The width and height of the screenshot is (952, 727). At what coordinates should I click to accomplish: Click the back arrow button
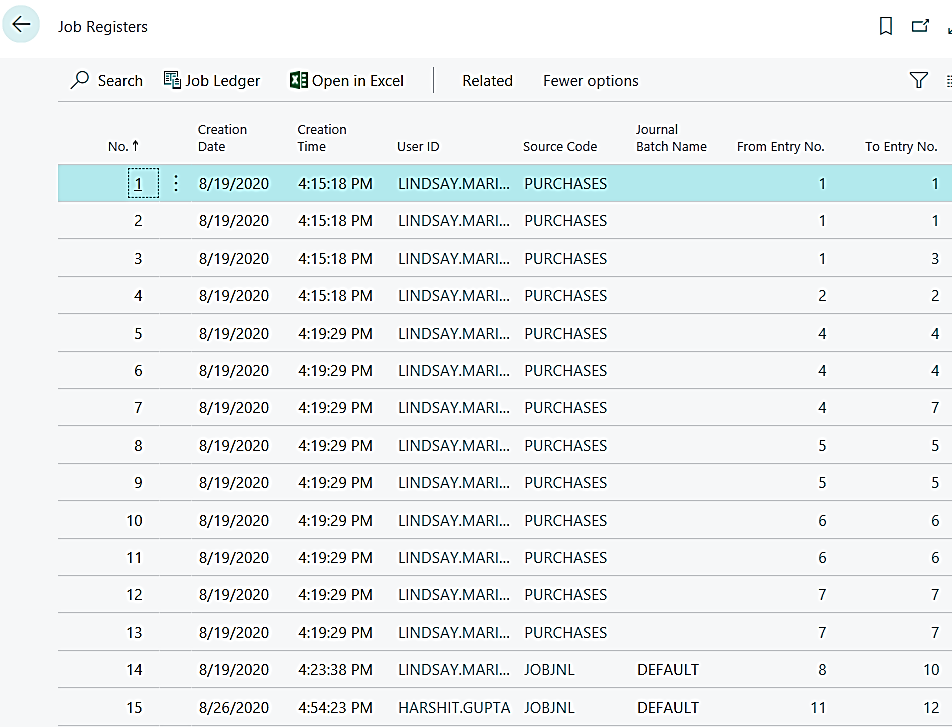21,26
